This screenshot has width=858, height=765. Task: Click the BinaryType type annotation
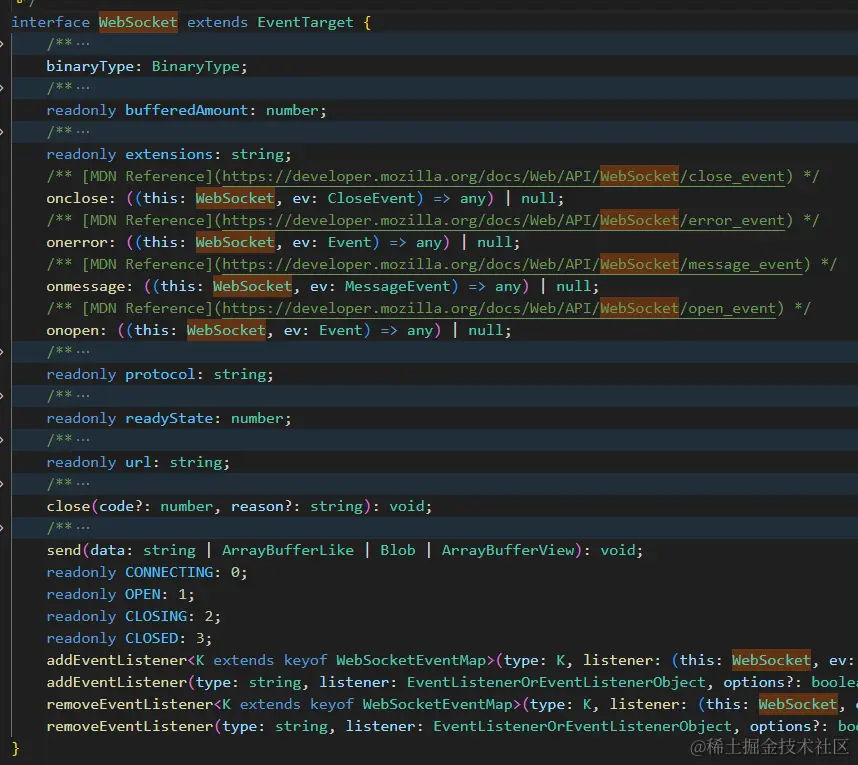(195, 67)
